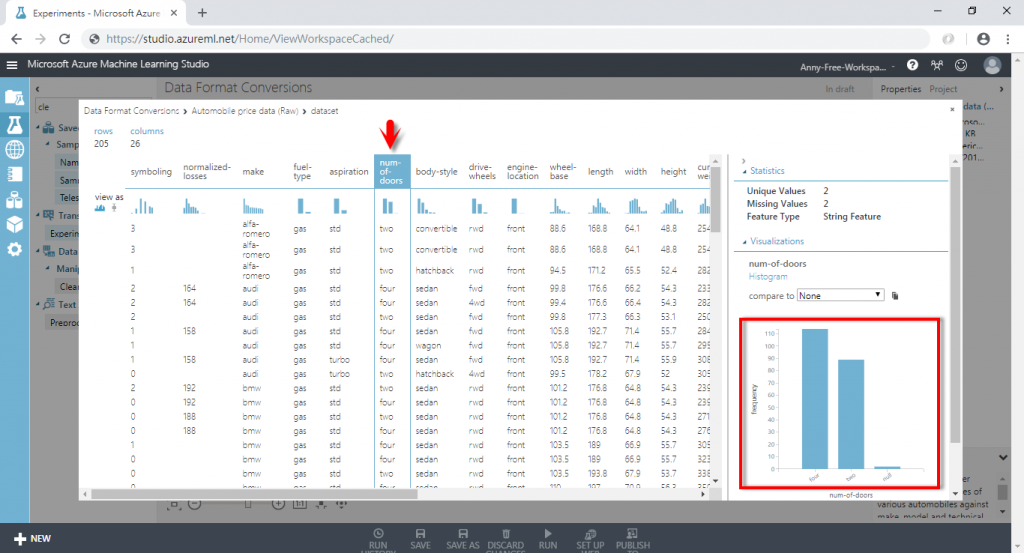1024x553 pixels.
Task: Click the canvas 1:1 actual size icon
Action: coord(300,504)
